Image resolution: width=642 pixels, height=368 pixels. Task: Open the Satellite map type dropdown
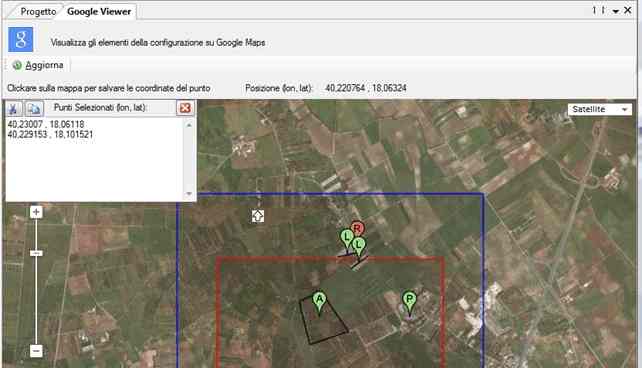click(600, 109)
